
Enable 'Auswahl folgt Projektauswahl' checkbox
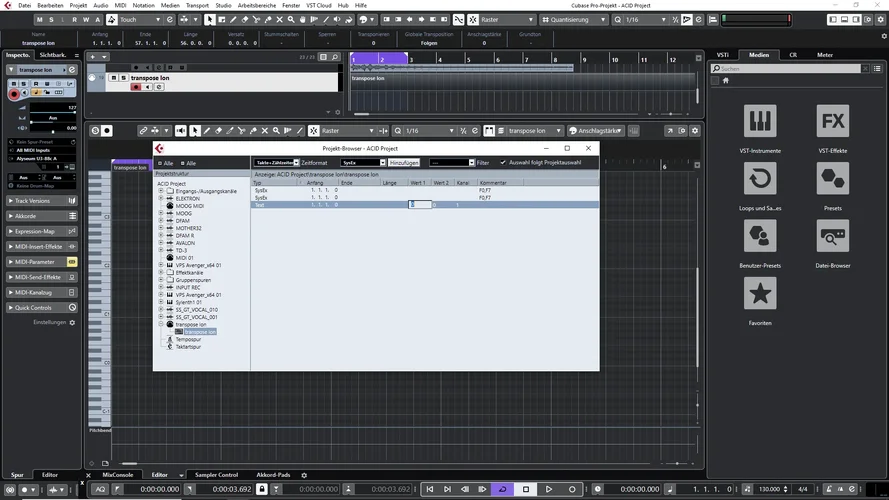click(x=503, y=162)
